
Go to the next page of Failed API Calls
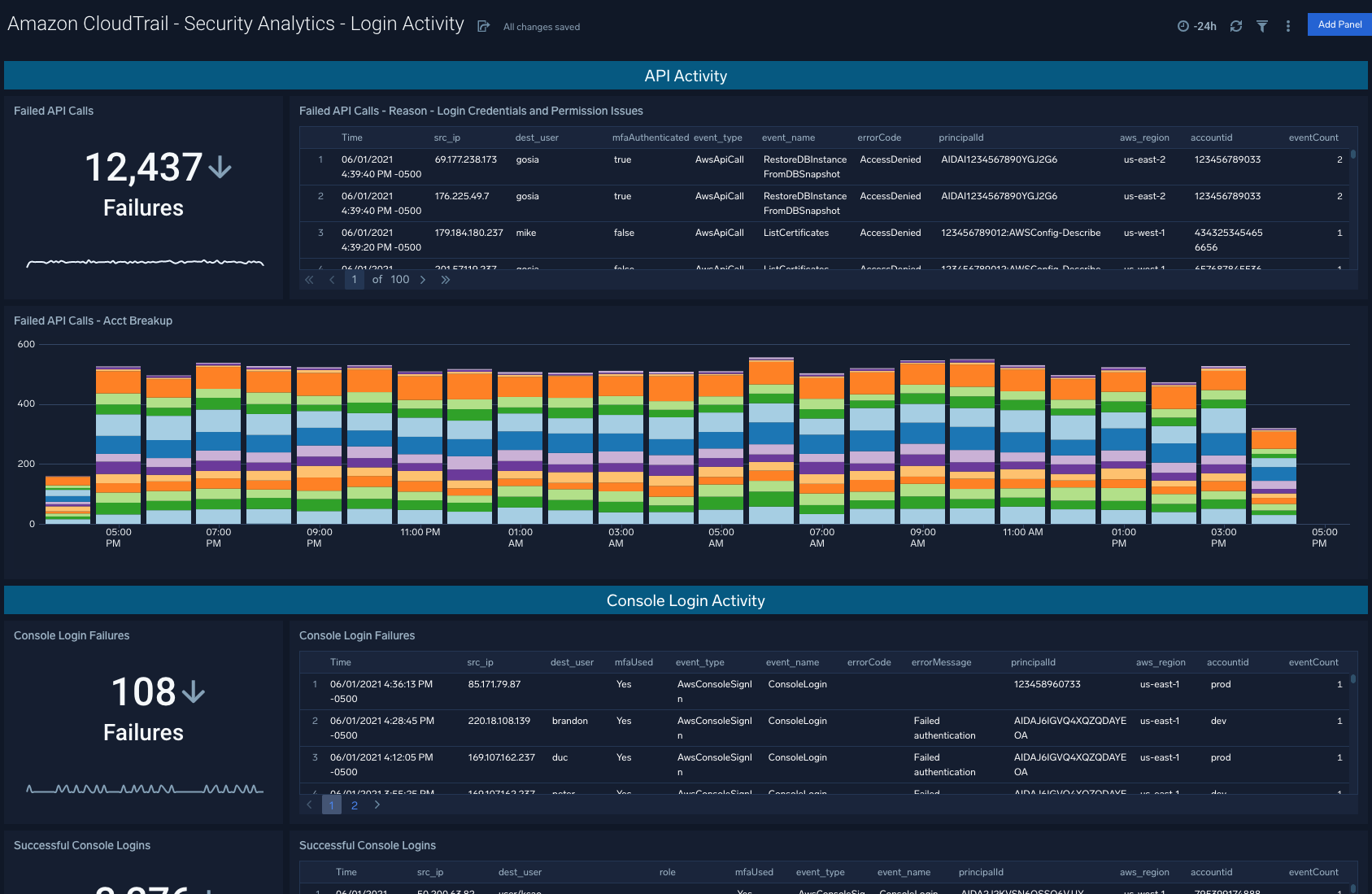pyautogui.click(x=423, y=279)
